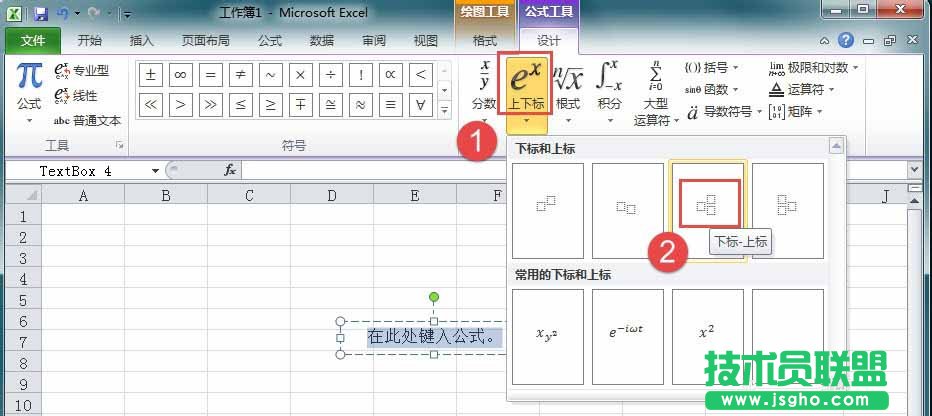Open the Equation (公式) pi gallery
Screen dimensions: 932x416
(x=29, y=92)
